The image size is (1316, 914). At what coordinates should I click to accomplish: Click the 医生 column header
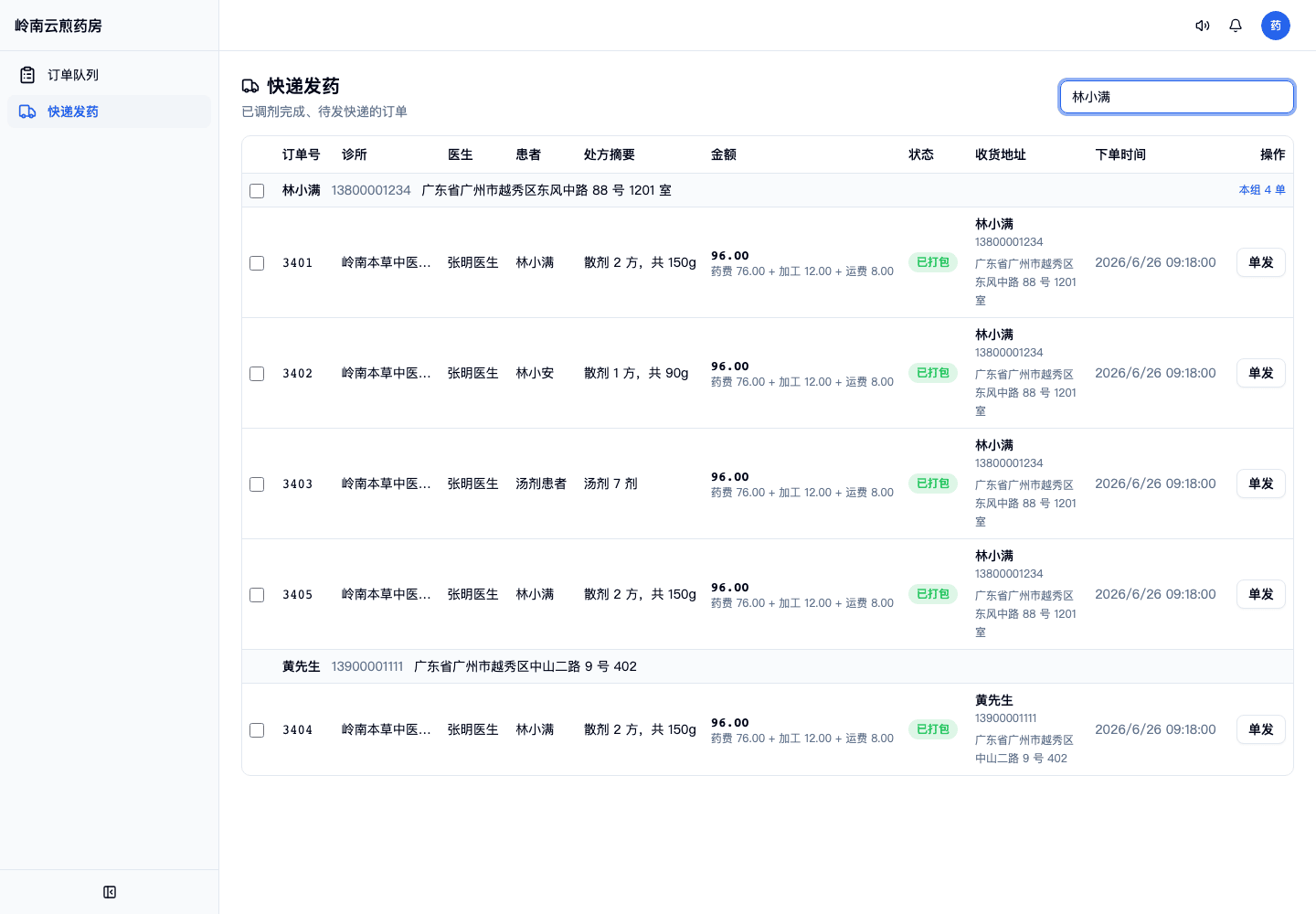click(461, 154)
